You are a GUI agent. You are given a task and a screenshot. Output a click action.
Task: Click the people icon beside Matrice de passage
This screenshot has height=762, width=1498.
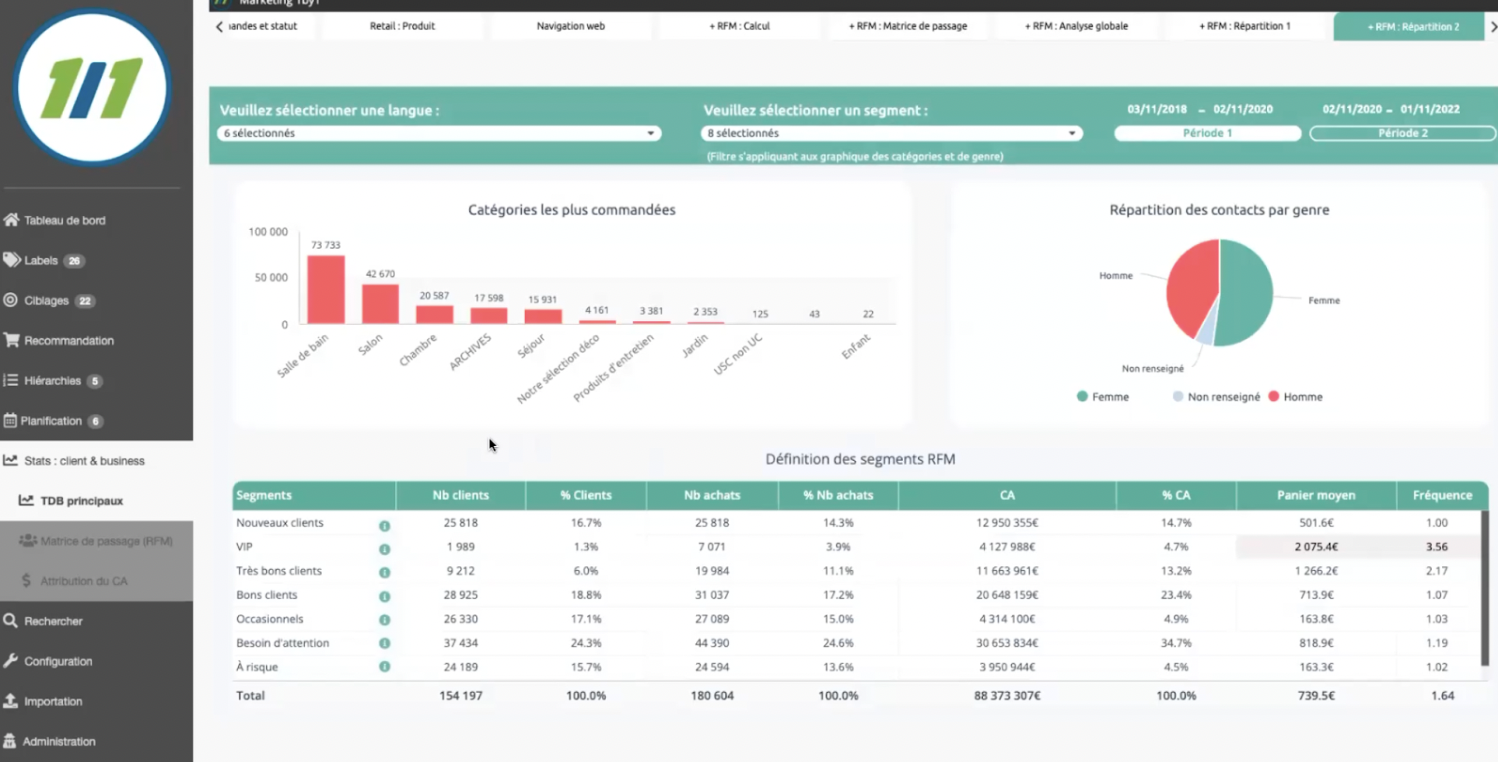tap(27, 540)
